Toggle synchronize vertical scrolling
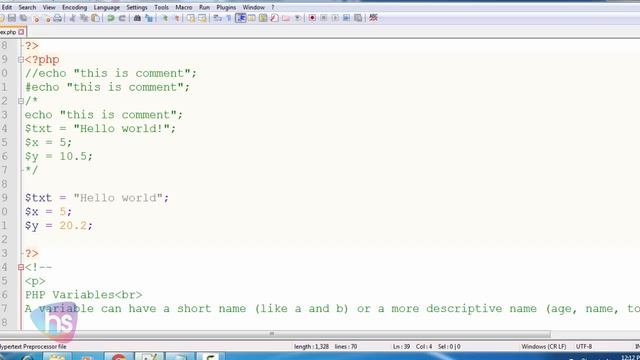The image size is (640, 360). (191, 18)
